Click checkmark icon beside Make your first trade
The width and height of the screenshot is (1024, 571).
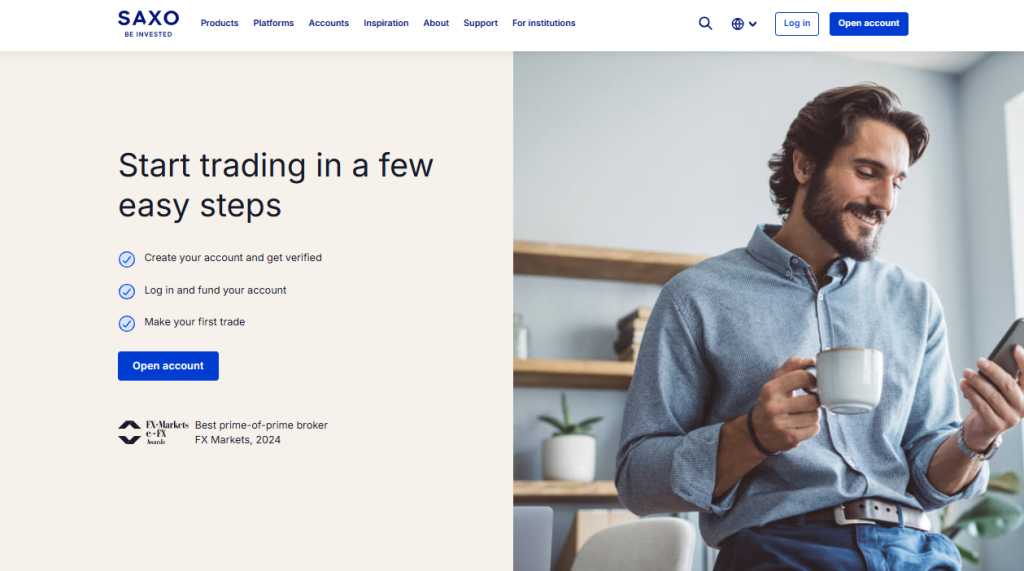[x=127, y=323]
